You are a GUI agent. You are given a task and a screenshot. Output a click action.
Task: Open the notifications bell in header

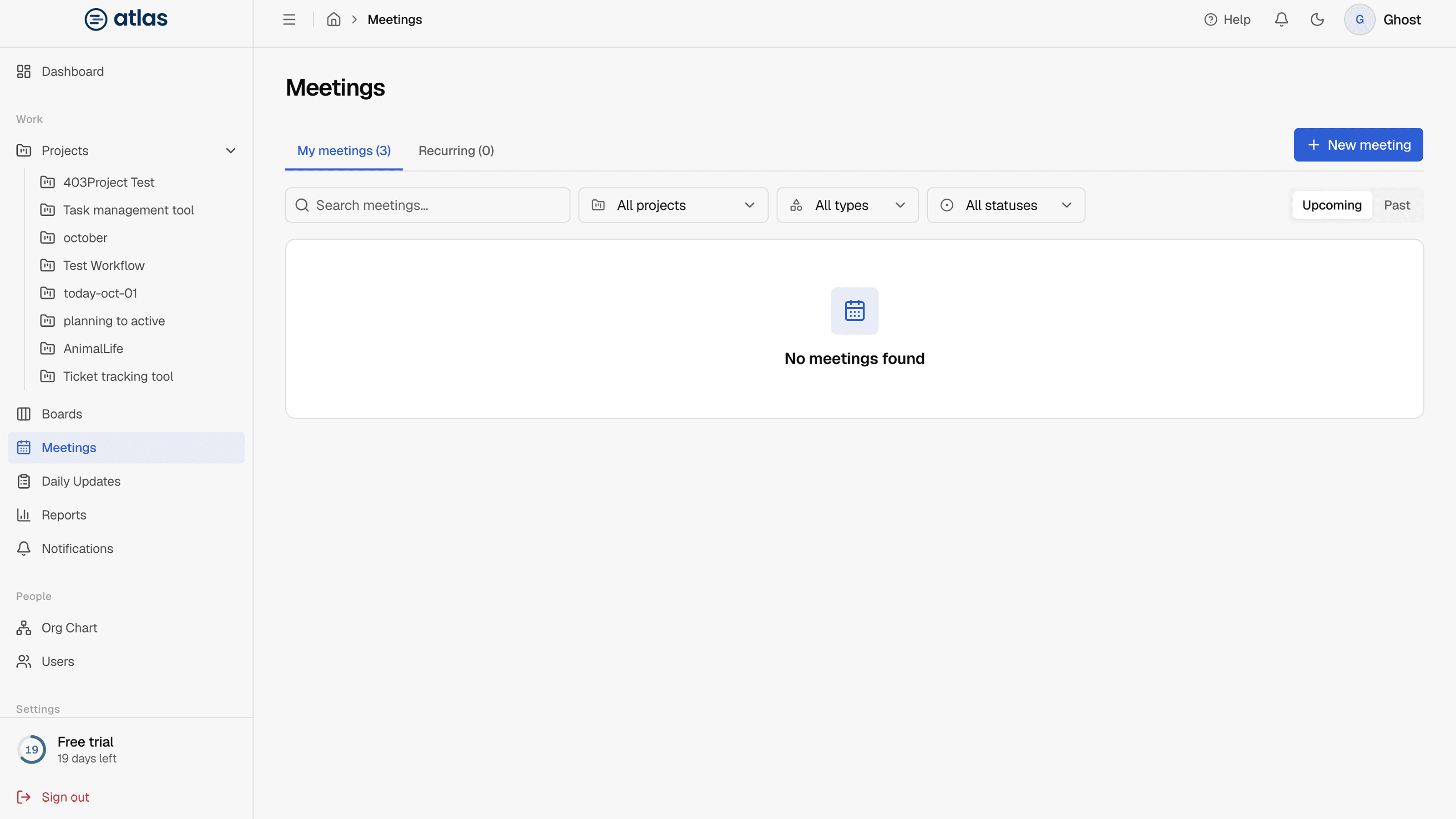click(x=1281, y=20)
